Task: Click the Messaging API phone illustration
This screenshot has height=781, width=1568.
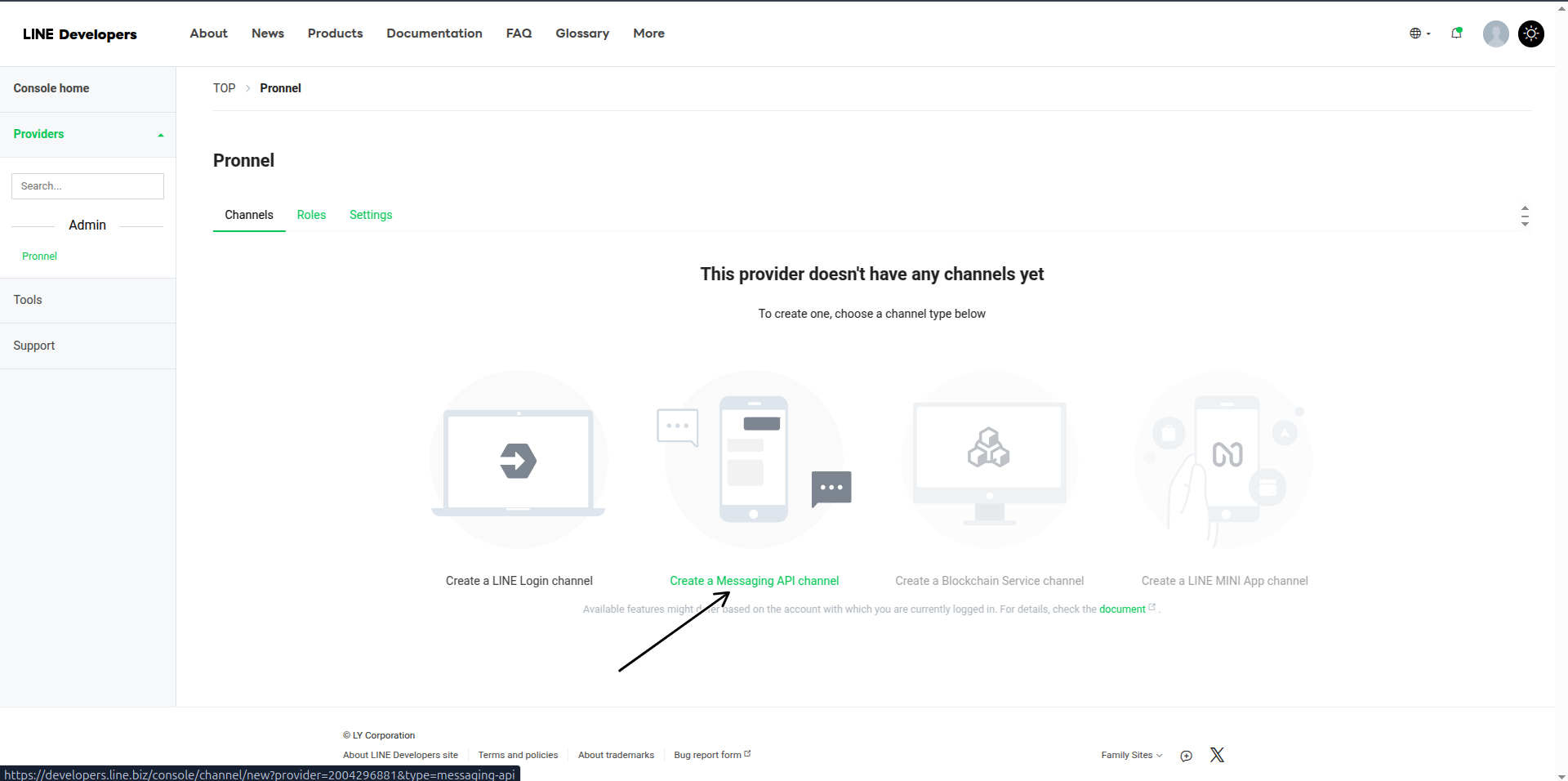Action: 754,460
